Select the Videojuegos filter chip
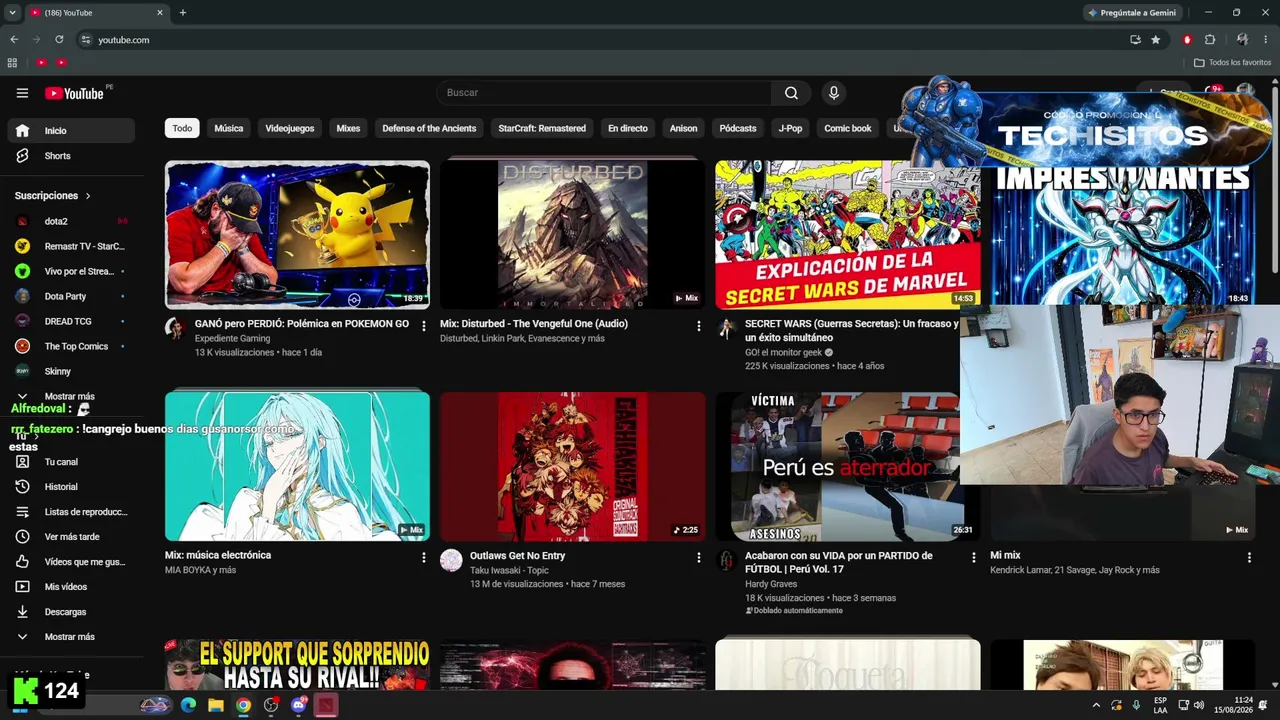 (x=290, y=128)
